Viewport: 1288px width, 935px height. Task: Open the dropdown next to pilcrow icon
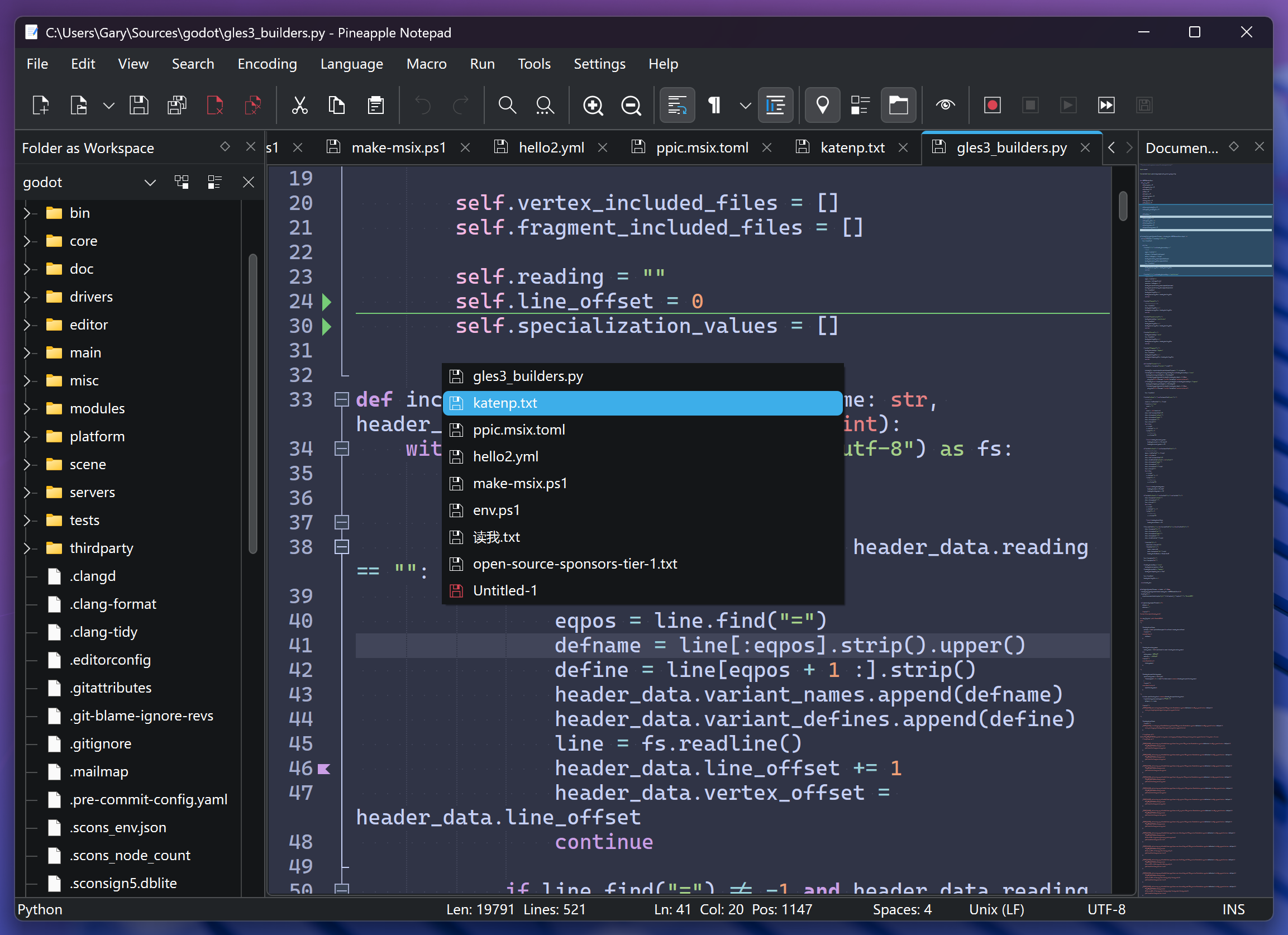746,105
